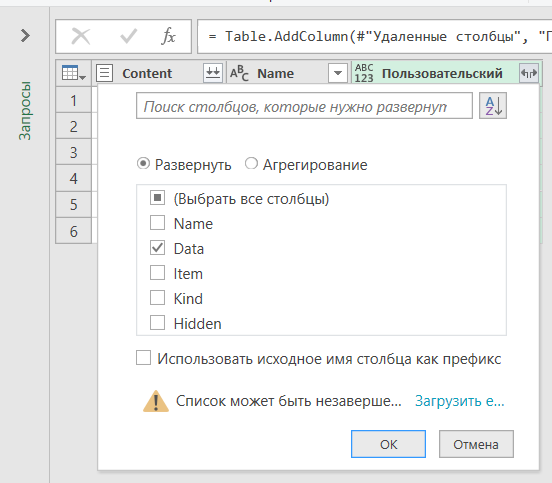
Task: Select row number 5 header
Action: [x=74, y=204]
